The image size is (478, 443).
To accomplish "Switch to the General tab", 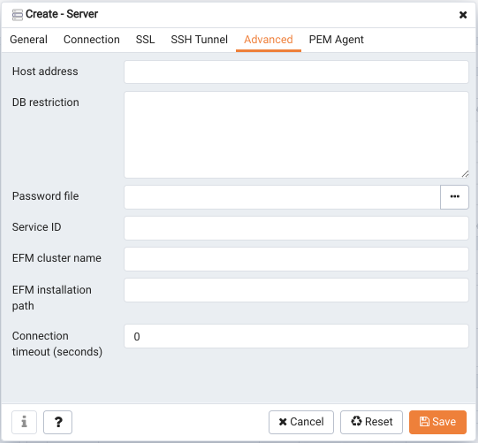I will point(29,39).
